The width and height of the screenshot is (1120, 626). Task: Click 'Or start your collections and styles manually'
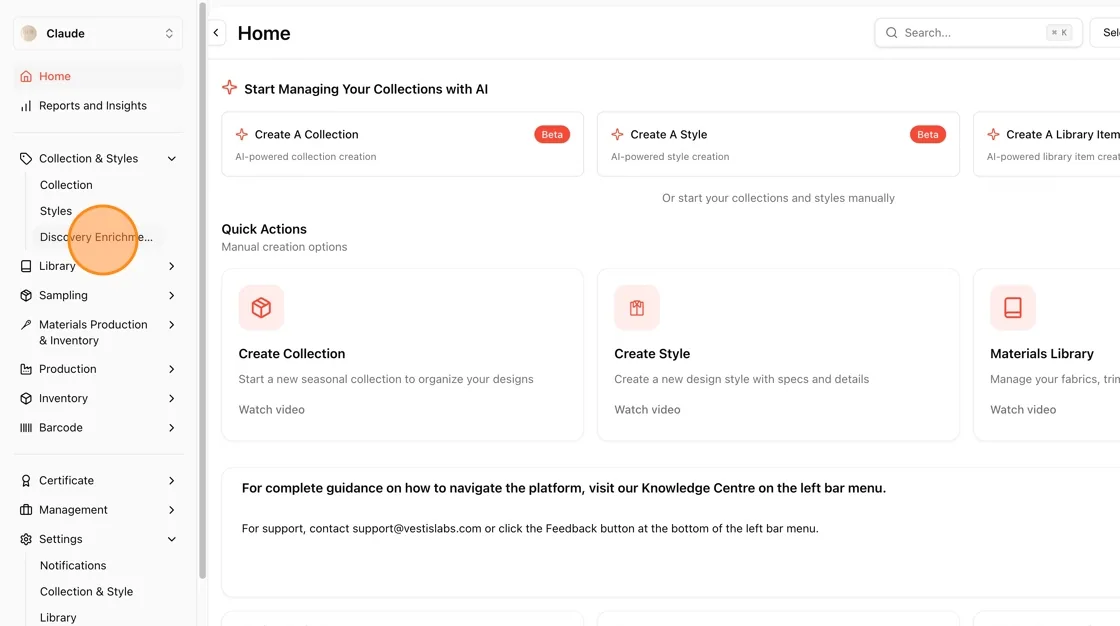click(x=778, y=198)
